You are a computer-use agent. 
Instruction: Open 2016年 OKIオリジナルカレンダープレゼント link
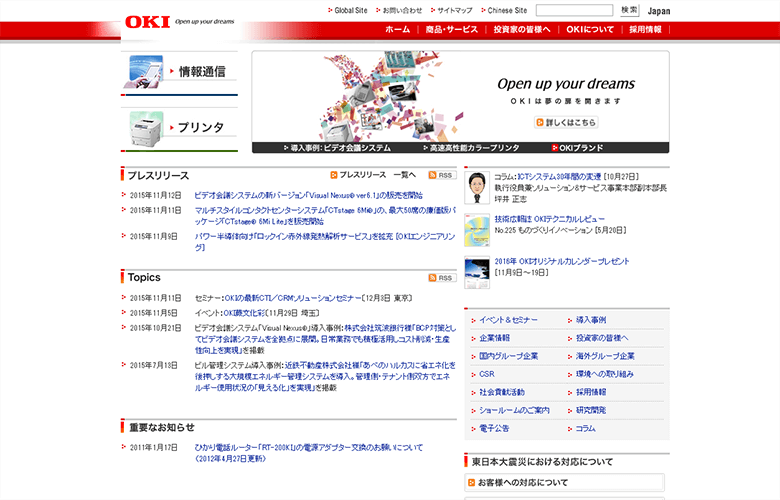coord(562,261)
